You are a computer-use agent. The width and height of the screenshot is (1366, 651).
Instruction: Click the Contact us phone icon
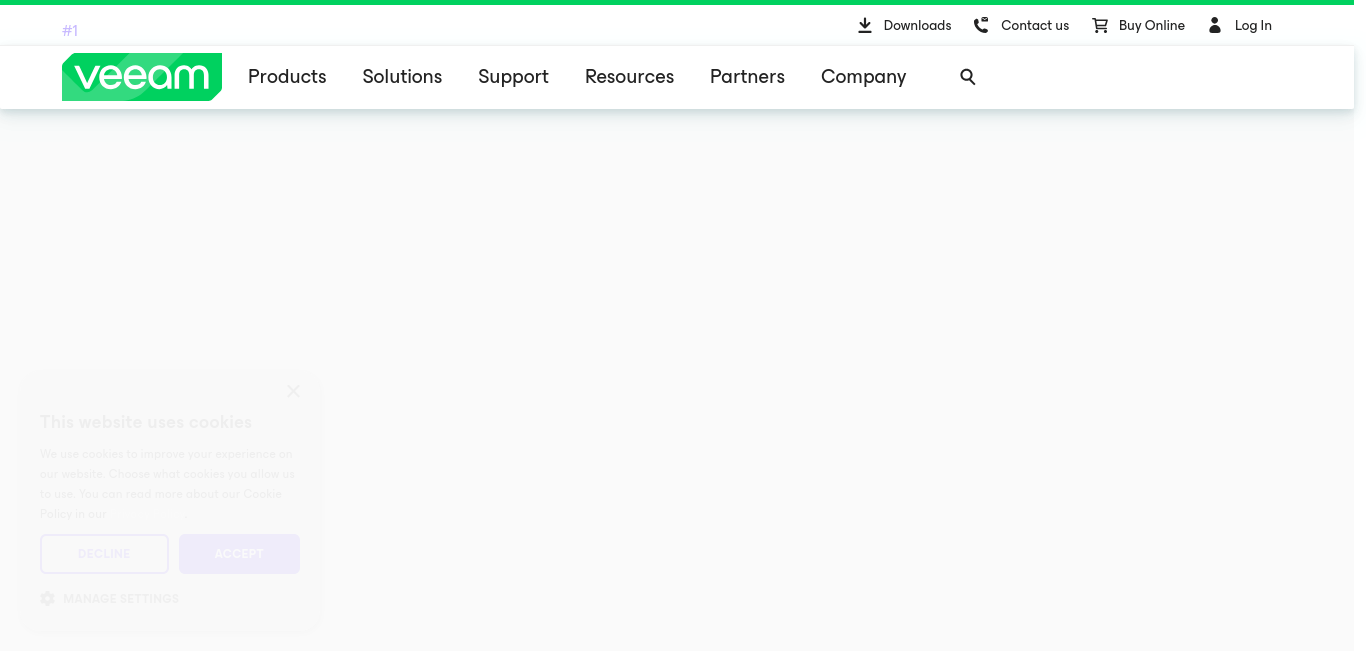981,25
